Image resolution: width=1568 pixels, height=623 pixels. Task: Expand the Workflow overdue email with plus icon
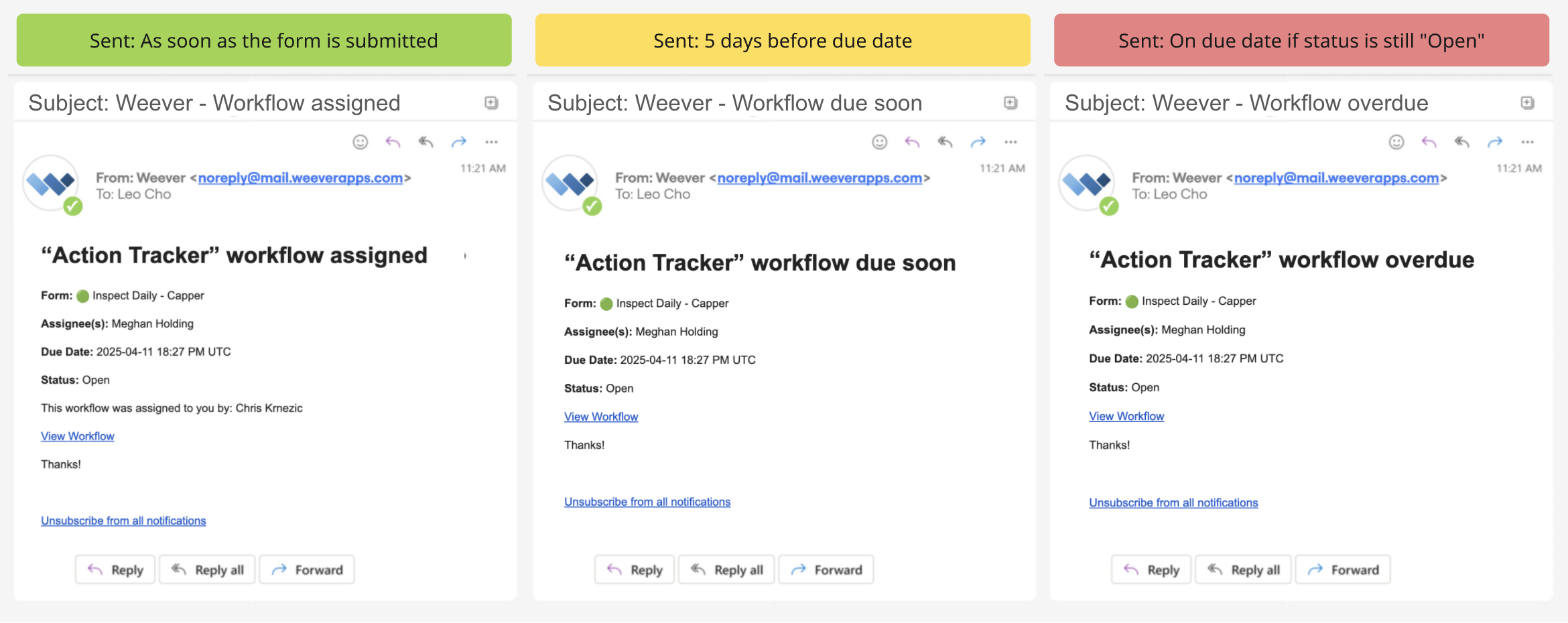[x=1527, y=102]
